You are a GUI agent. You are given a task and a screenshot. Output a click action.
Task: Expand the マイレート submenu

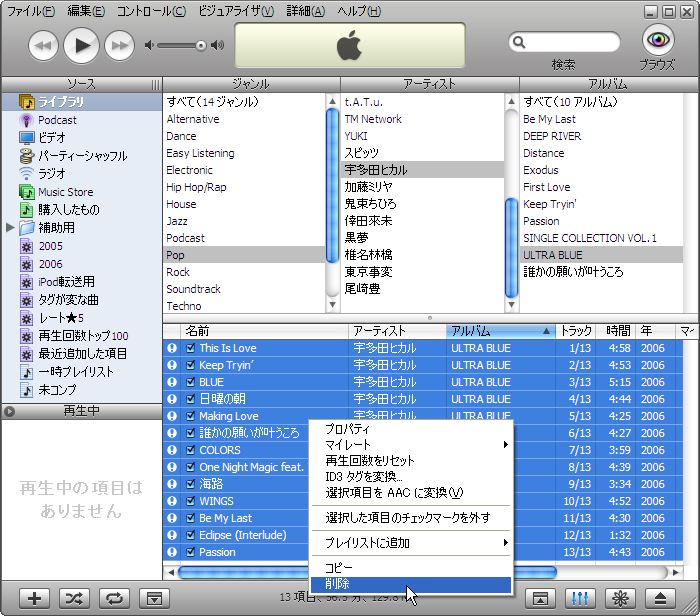[411, 445]
